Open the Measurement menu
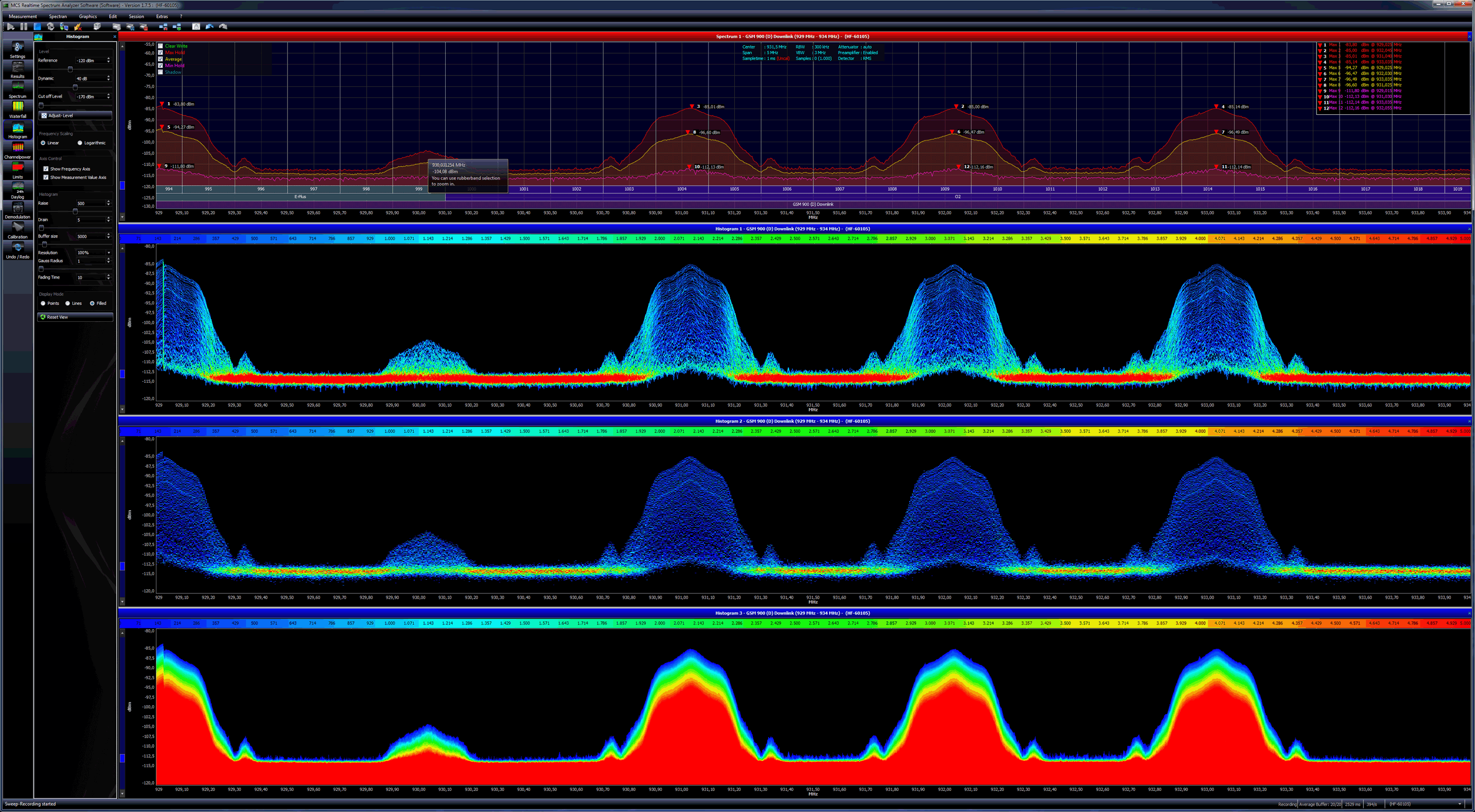 23,16
